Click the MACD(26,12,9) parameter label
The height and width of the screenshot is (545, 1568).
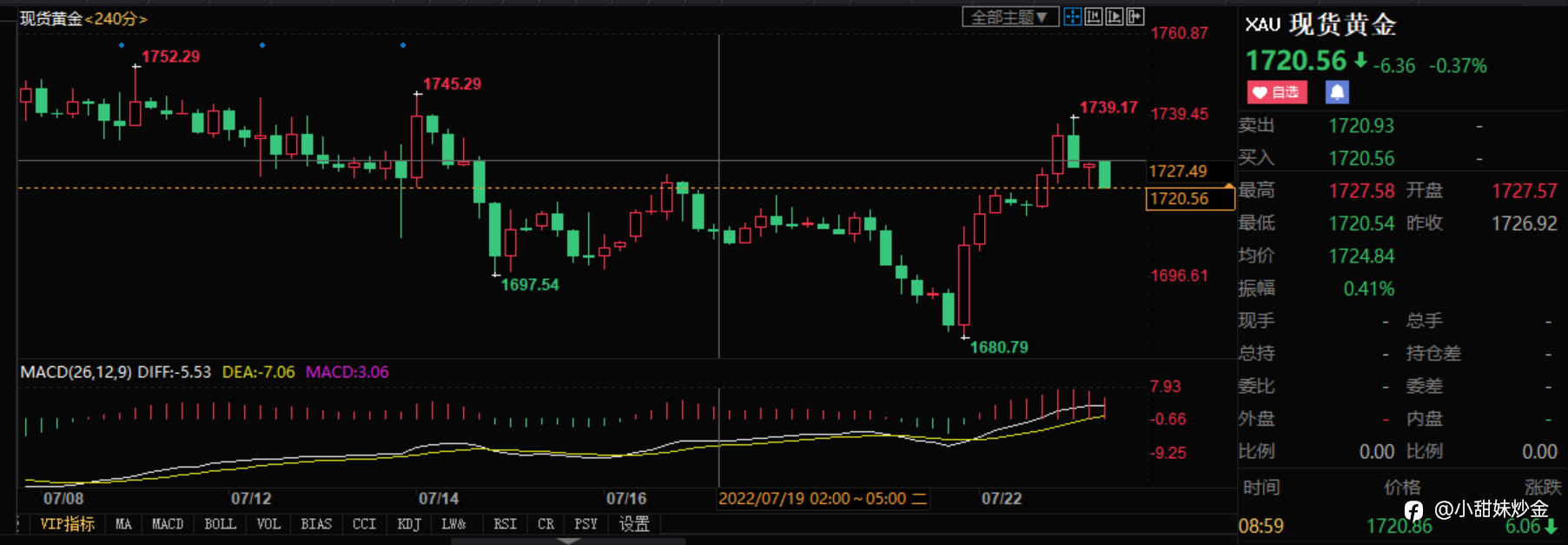76,372
